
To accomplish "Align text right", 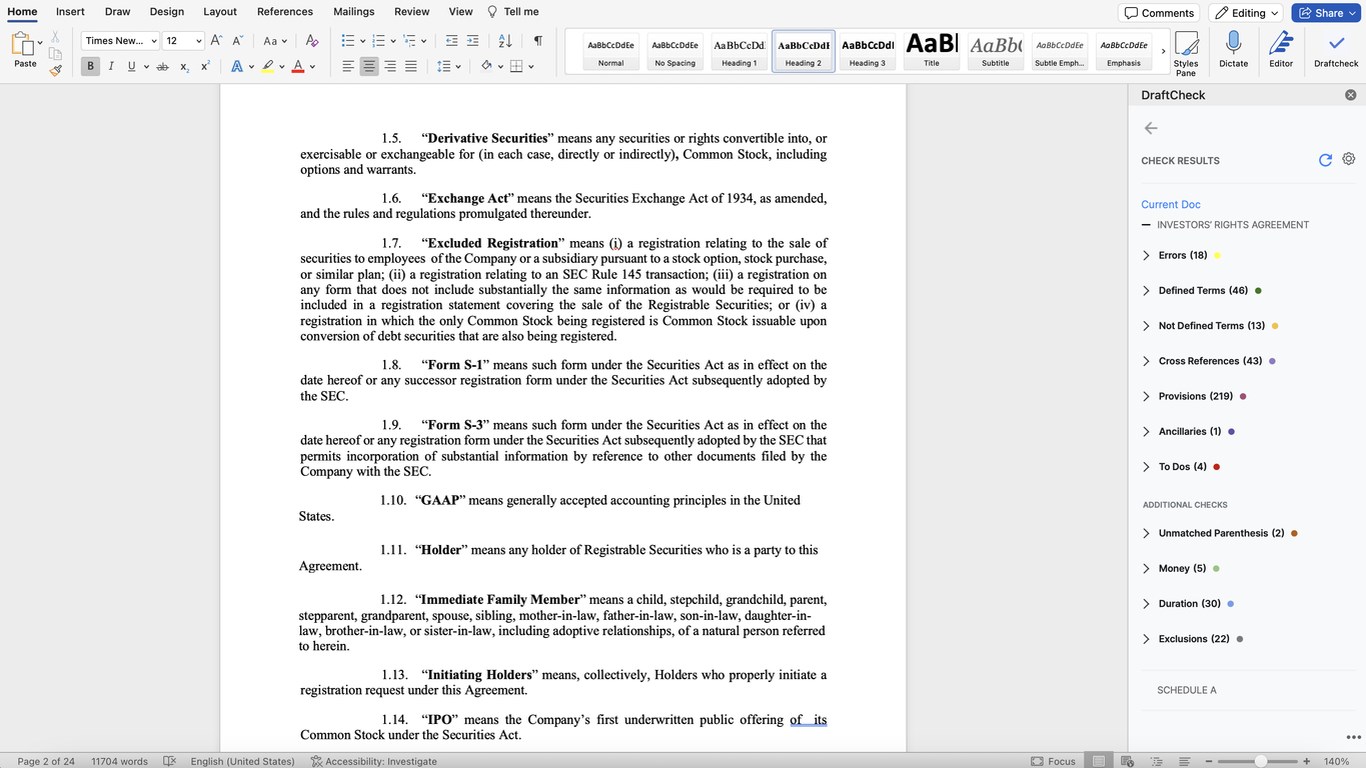I will pos(390,67).
